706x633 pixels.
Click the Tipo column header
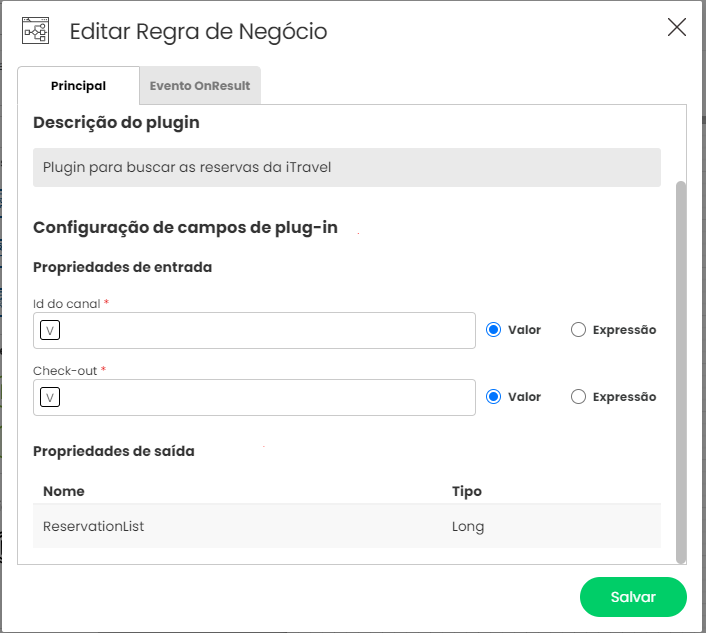click(467, 491)
